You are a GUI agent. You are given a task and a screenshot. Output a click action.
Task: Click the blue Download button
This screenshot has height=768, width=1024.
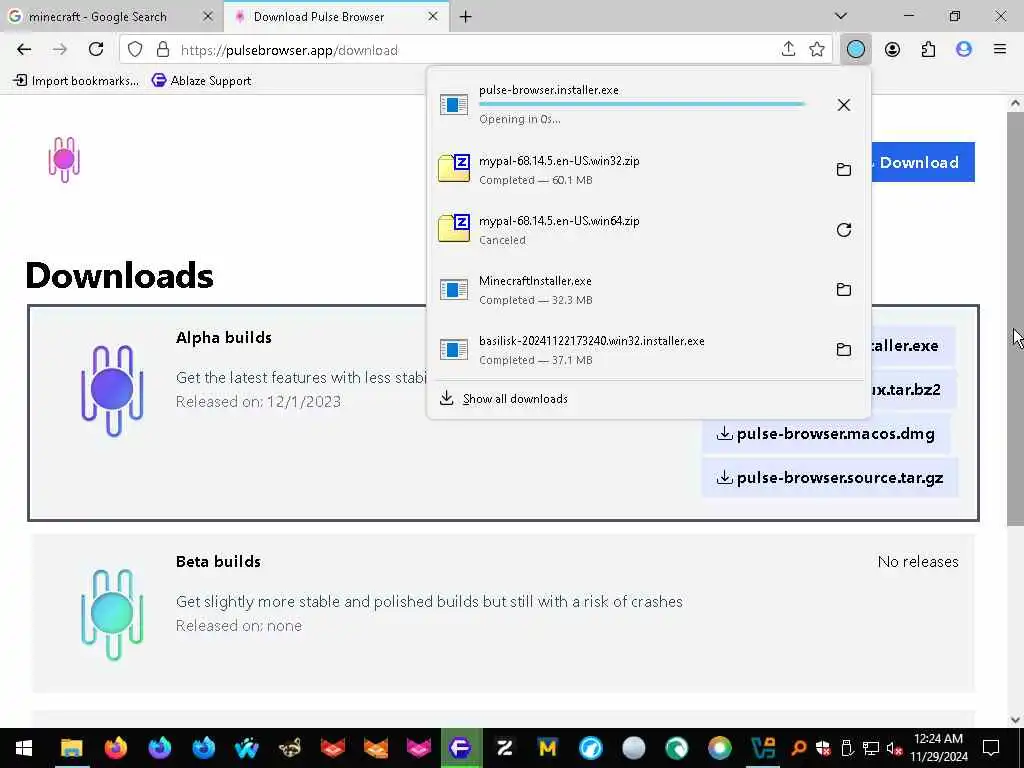click(x=922, y=162)
